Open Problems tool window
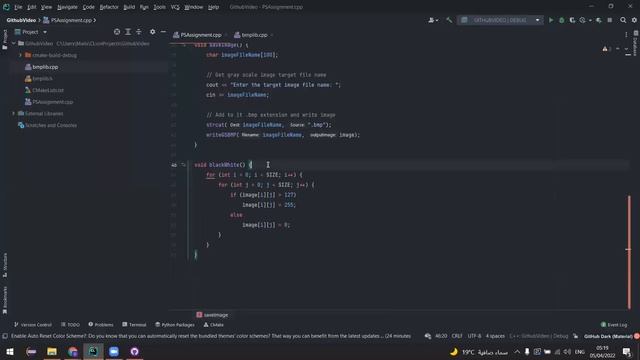The width and height of the screenshot is (640, 360). pos(101,325)
